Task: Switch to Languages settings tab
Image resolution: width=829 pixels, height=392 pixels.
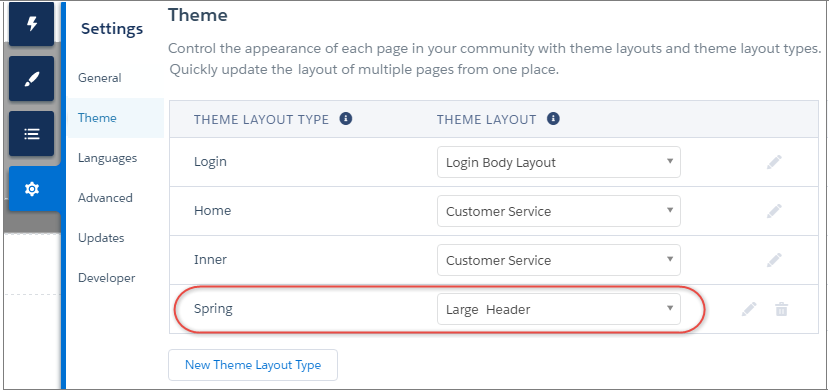Action: coord(107,158)
